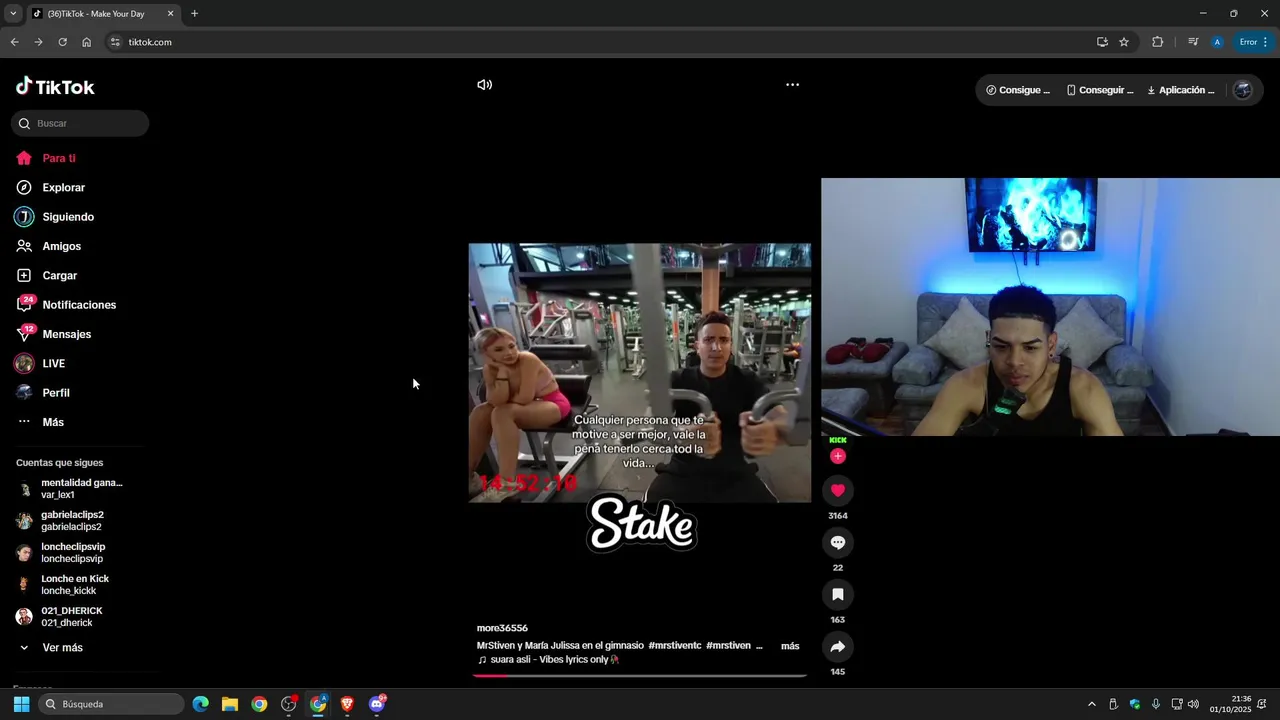Image resolution: width=1280 pixels, height=720 pixels.
Task: Go to the browser home page
Action: coord(86,42)
